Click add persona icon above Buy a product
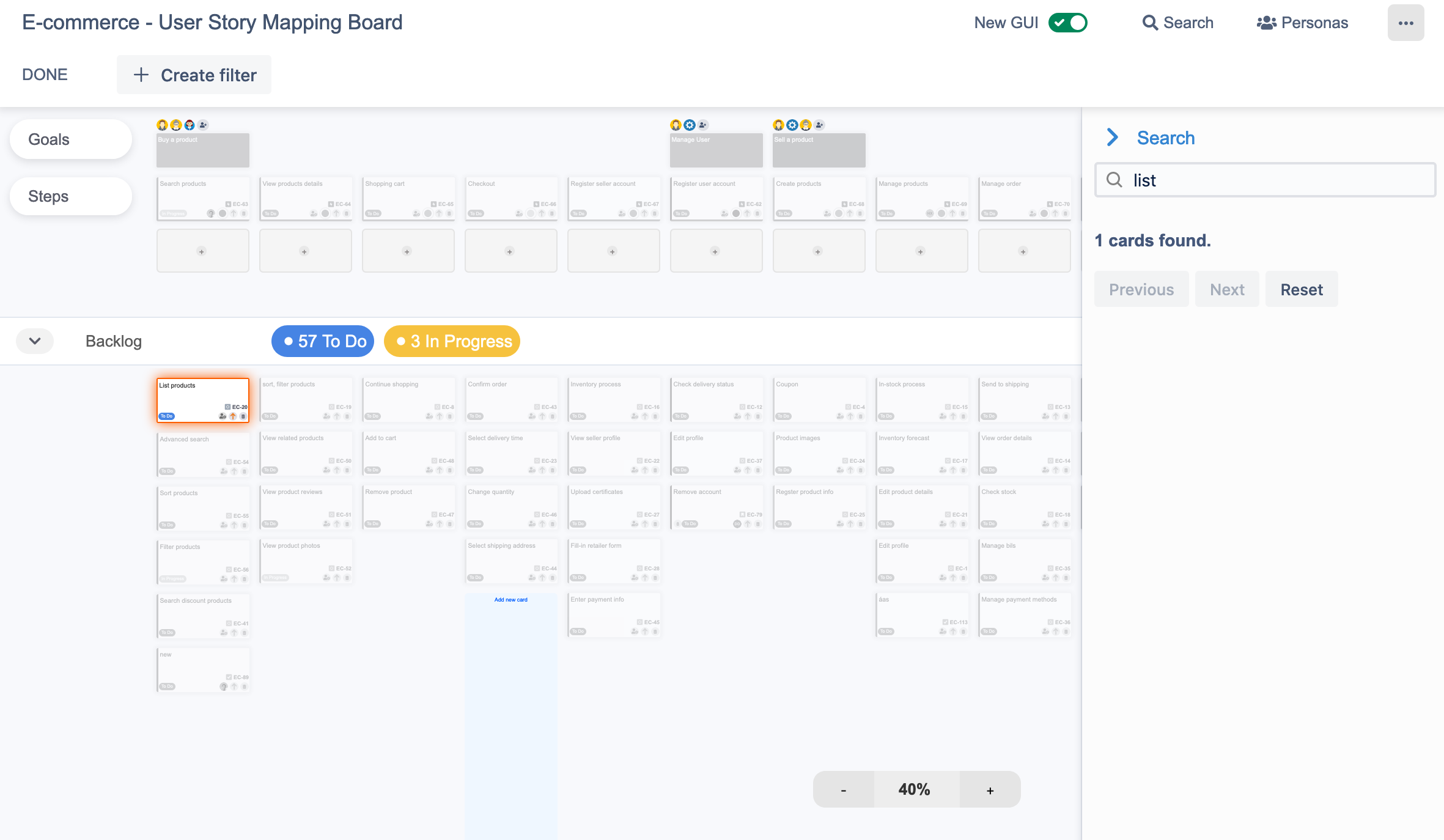1444x840 pixels. 204,125
